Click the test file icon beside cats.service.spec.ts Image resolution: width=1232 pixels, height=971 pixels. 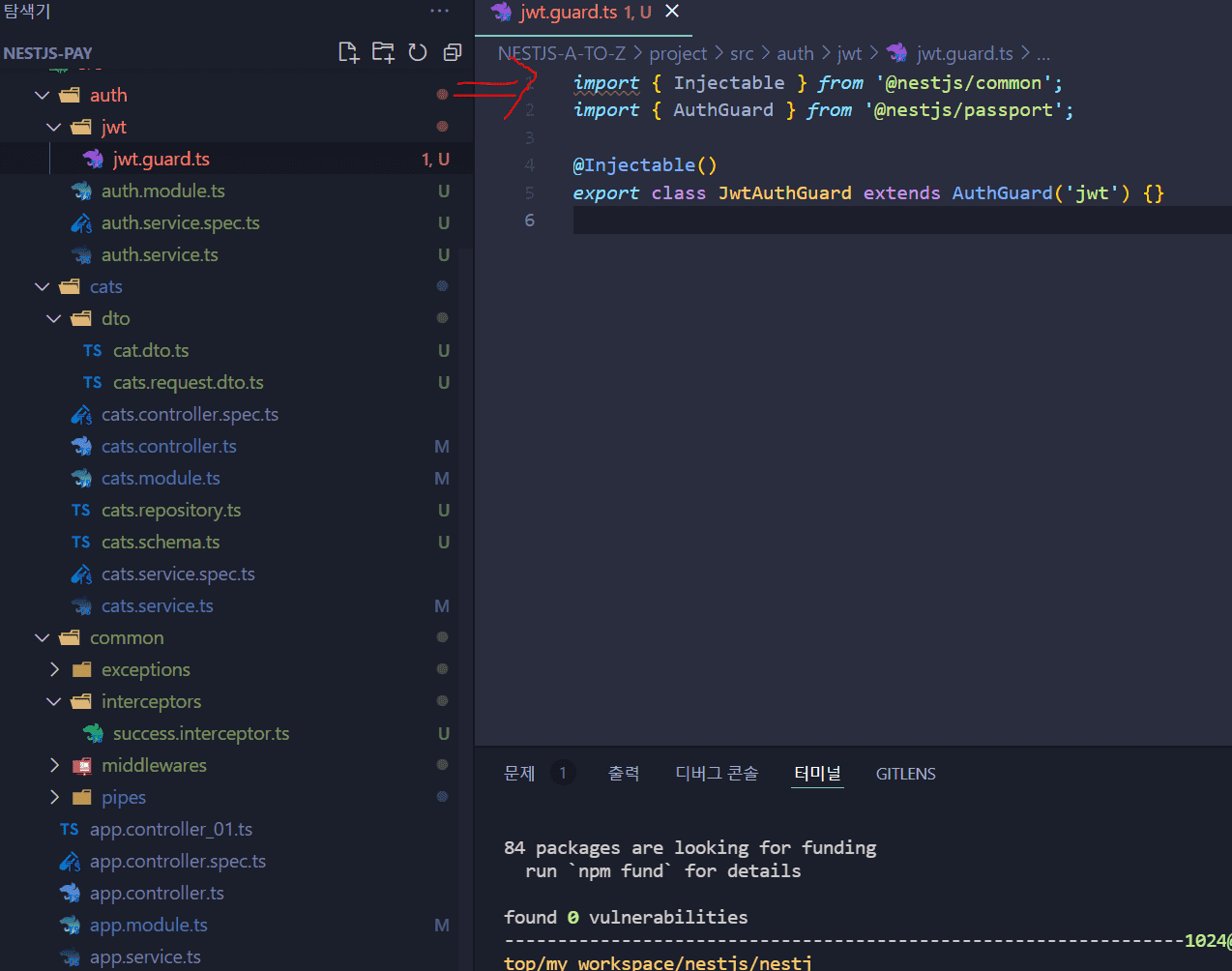(x=81, y=574)
